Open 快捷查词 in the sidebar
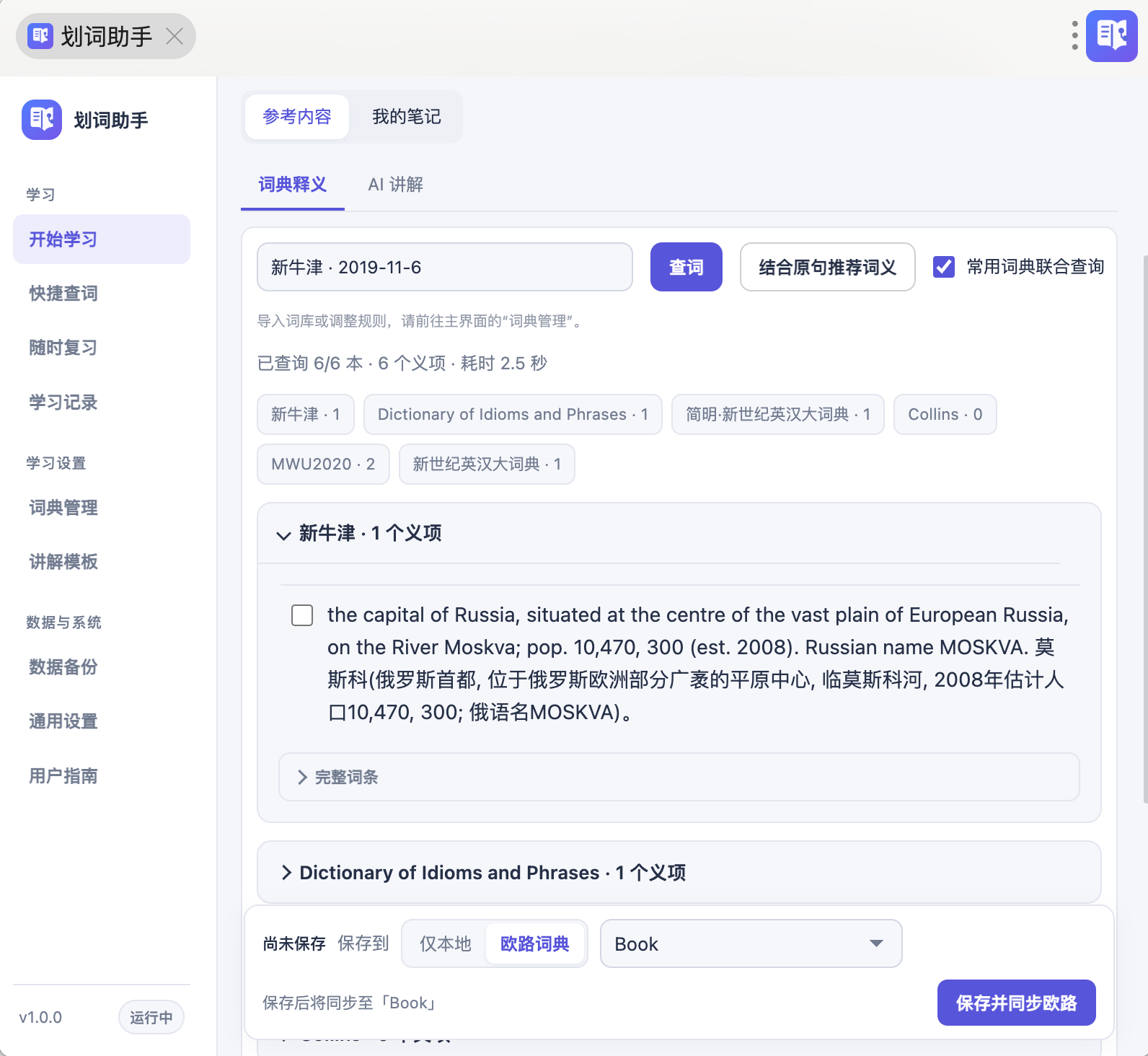 point(102,294)
